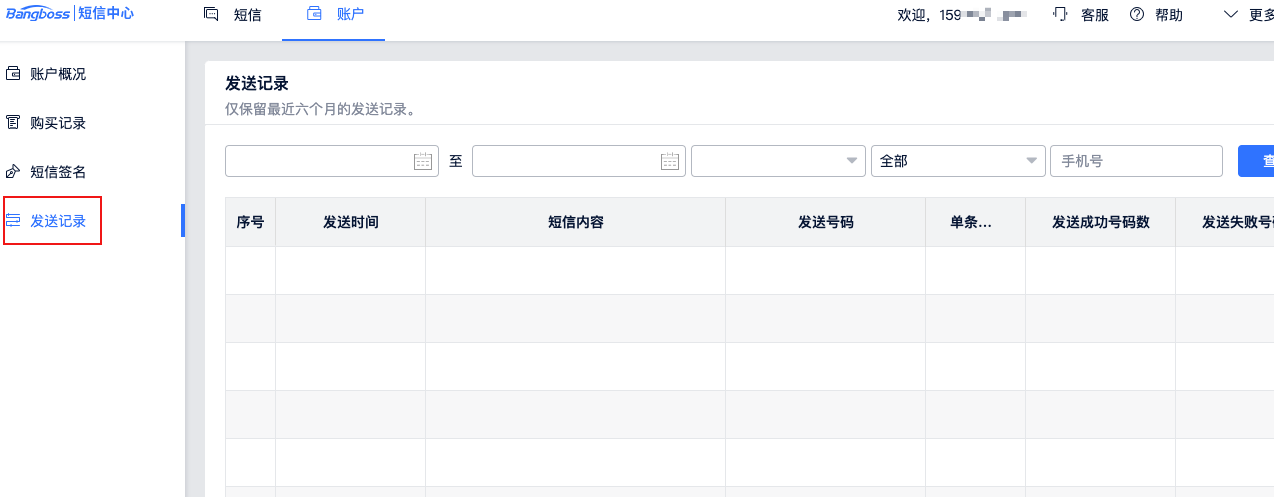The width and height of the screenshot is (1274, 497).
Task: Click the 购买记录 sidebar icon
Action: [14, 123]
